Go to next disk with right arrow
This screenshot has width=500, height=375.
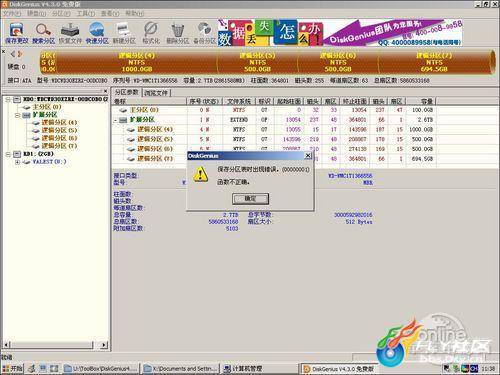point(20,54)
